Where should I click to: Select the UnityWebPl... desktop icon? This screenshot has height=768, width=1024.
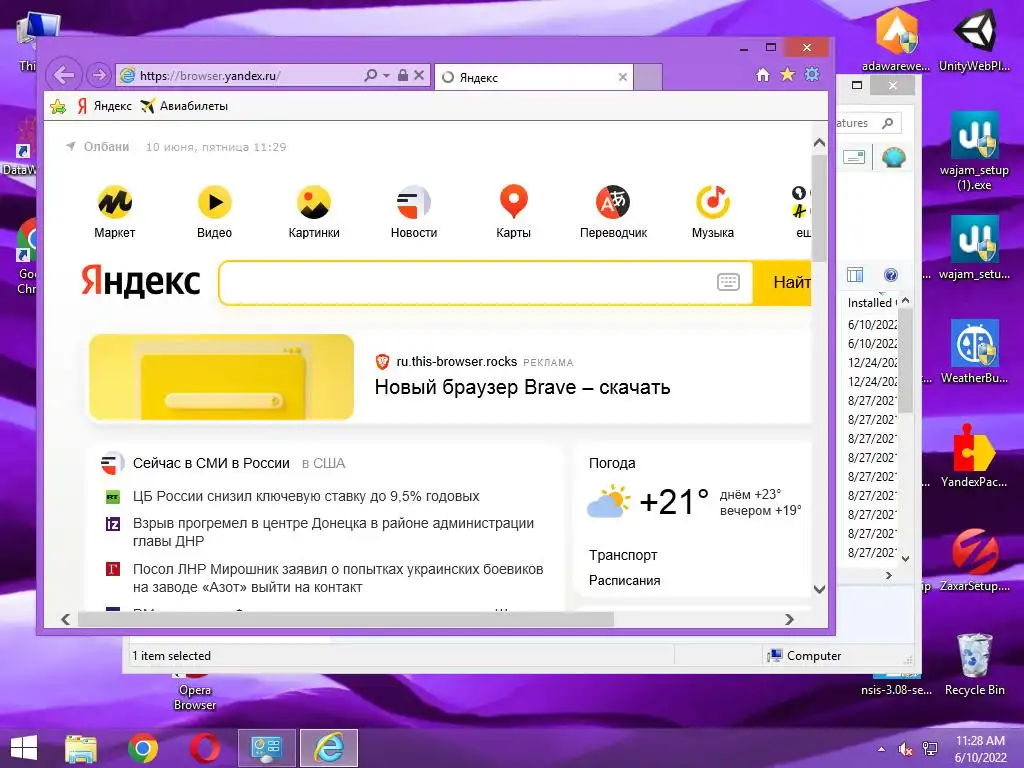(x=974, y=40)
